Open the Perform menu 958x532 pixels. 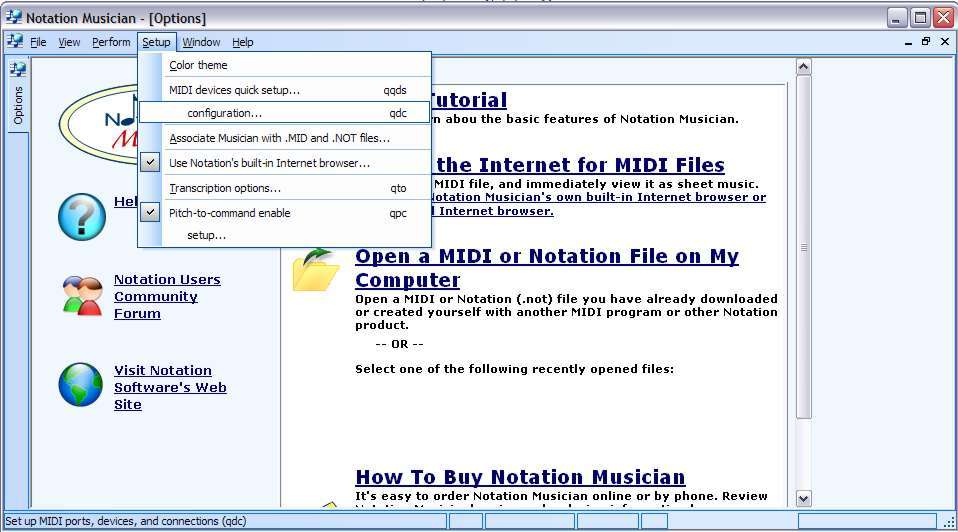[111, 42]
